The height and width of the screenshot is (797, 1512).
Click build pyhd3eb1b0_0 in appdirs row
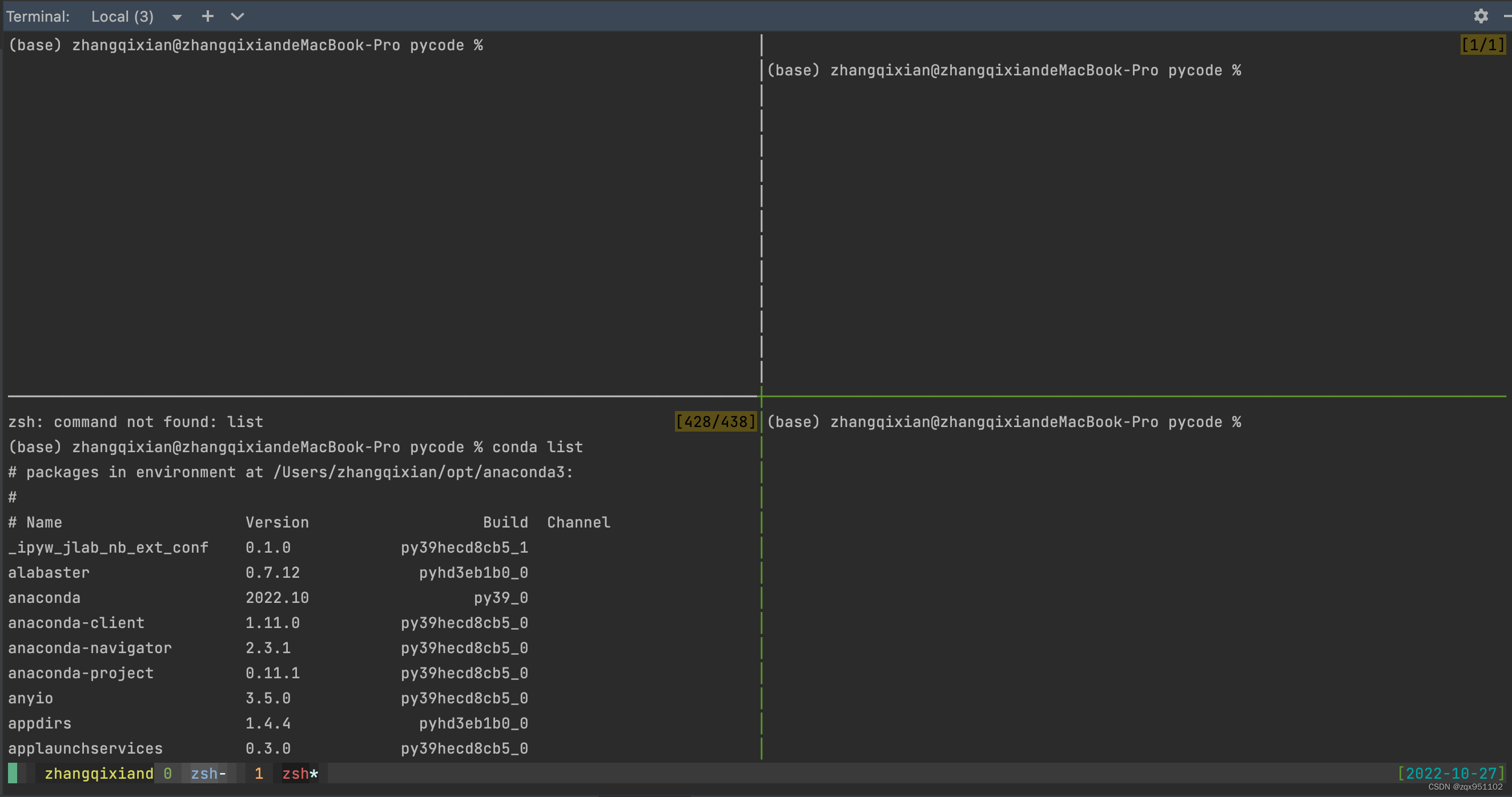pos(474,724)
